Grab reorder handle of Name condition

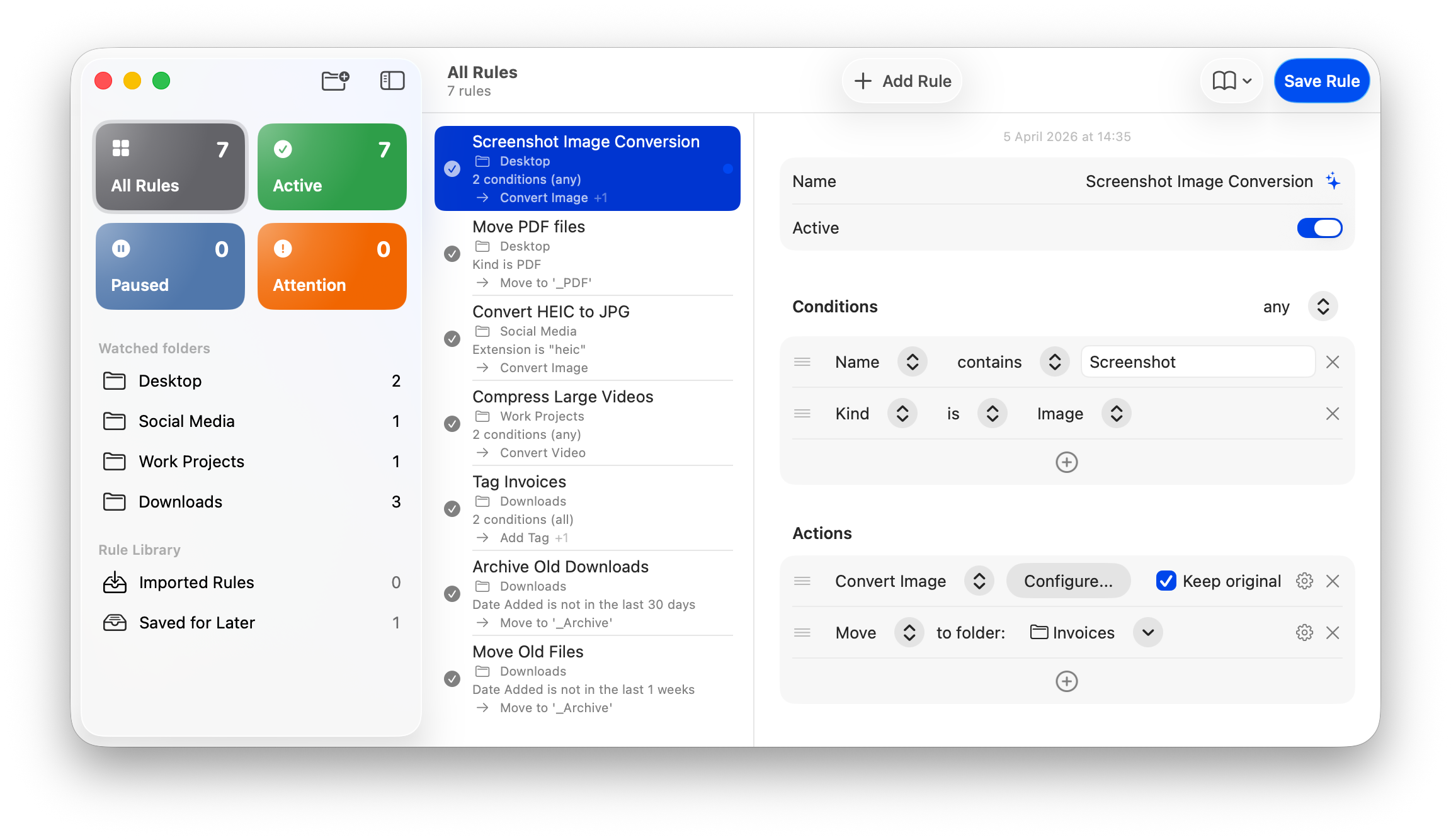pyautogui.click(x=802, y=362)
